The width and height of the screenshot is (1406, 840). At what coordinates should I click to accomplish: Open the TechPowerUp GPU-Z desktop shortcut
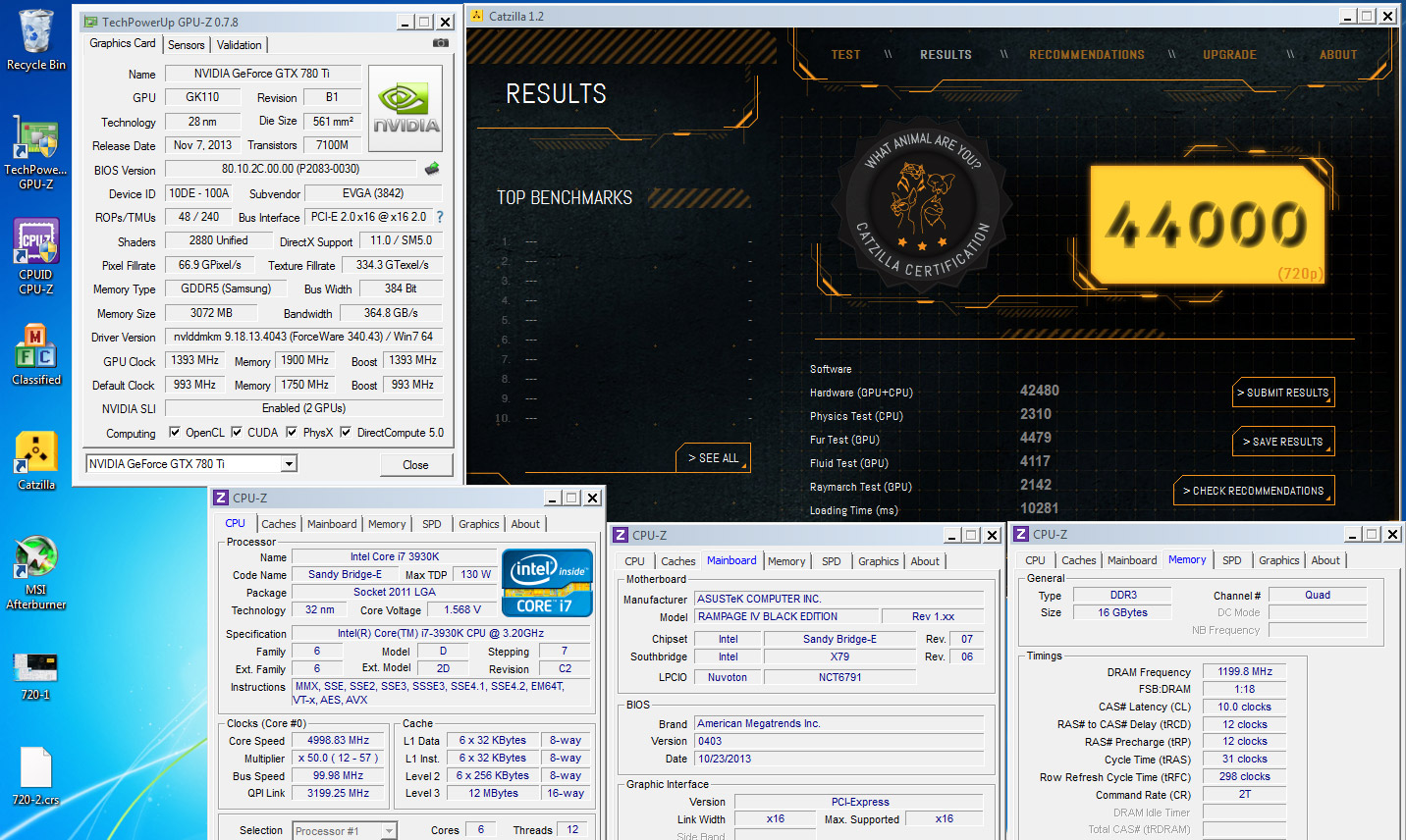click(35, 140)
